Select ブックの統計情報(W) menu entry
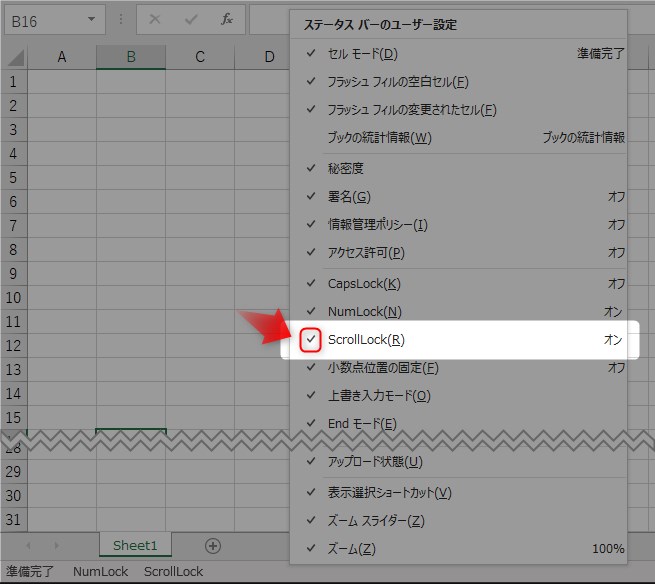The width and height of the screenshot is (655, 584). click(x=380, y=137)
